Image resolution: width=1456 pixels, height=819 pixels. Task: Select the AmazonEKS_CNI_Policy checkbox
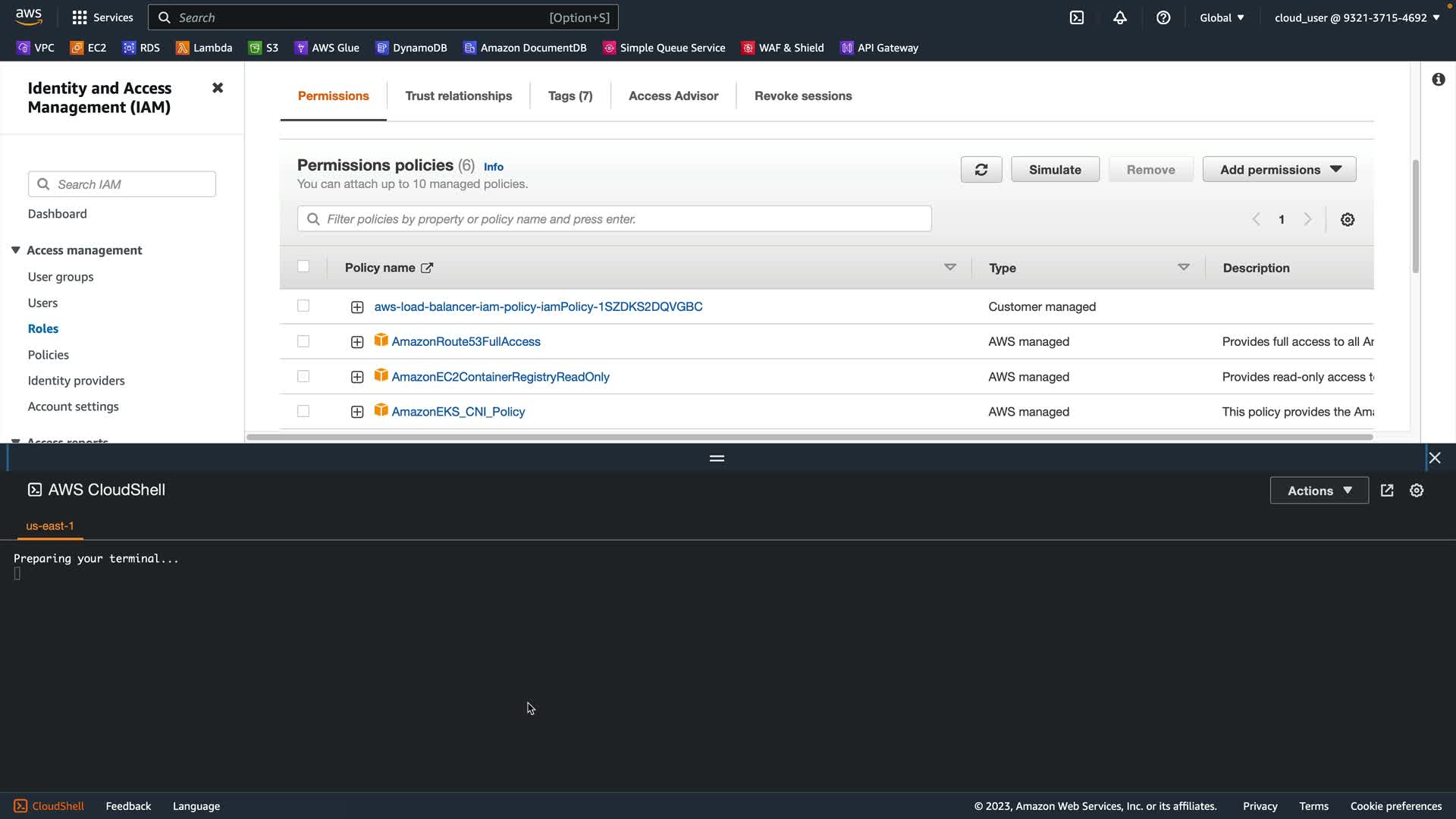point(303,411)
